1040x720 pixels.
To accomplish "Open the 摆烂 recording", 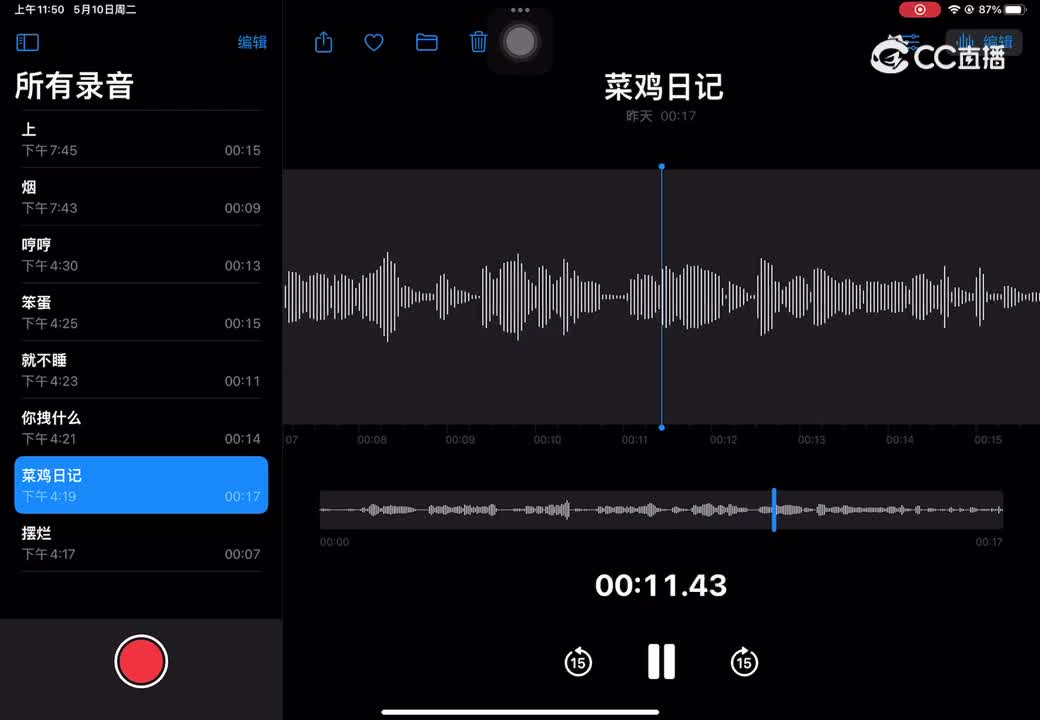I will coord(141,543).
